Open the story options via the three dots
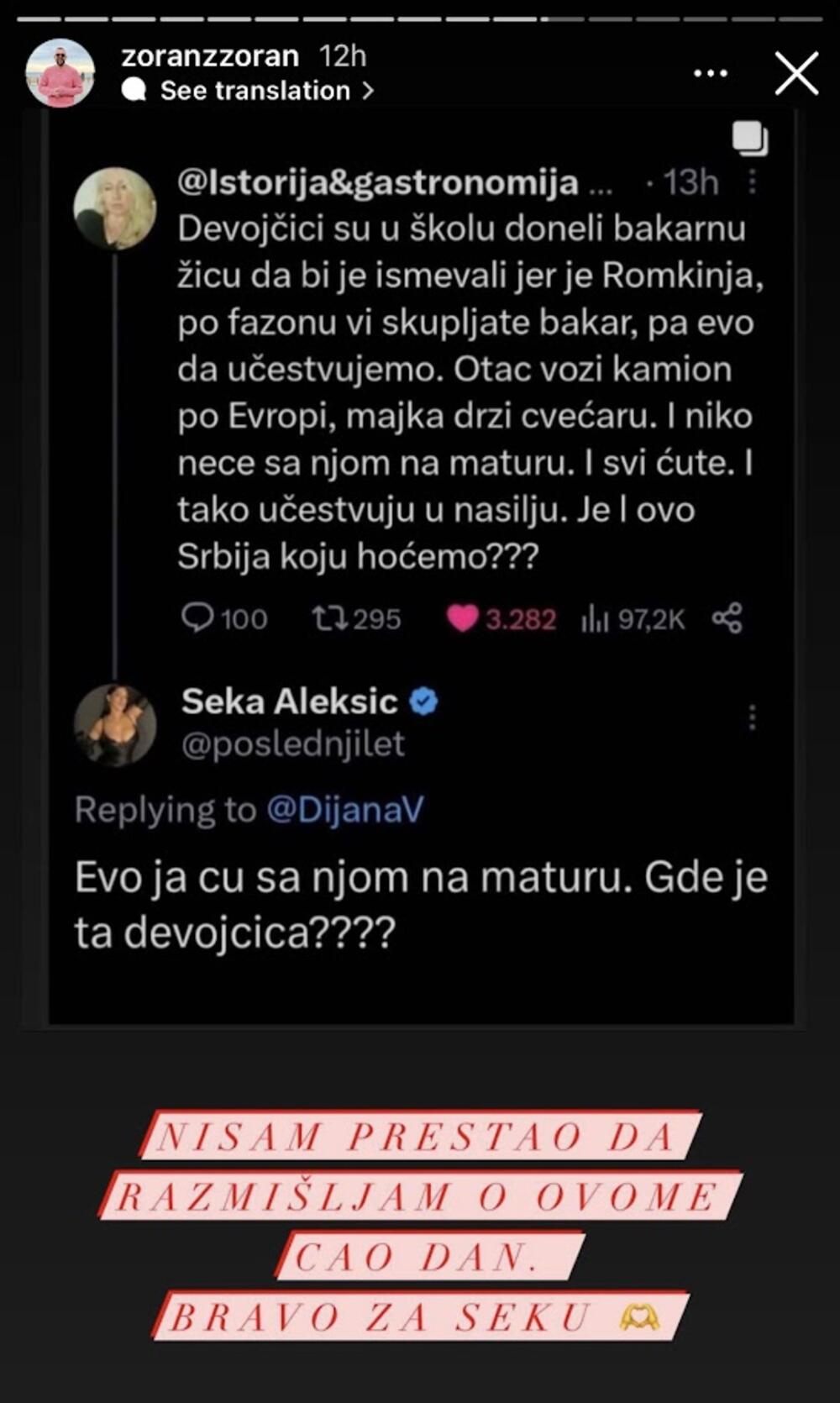The height and width of the screenshot is (1403, 840). pos(710,74)
